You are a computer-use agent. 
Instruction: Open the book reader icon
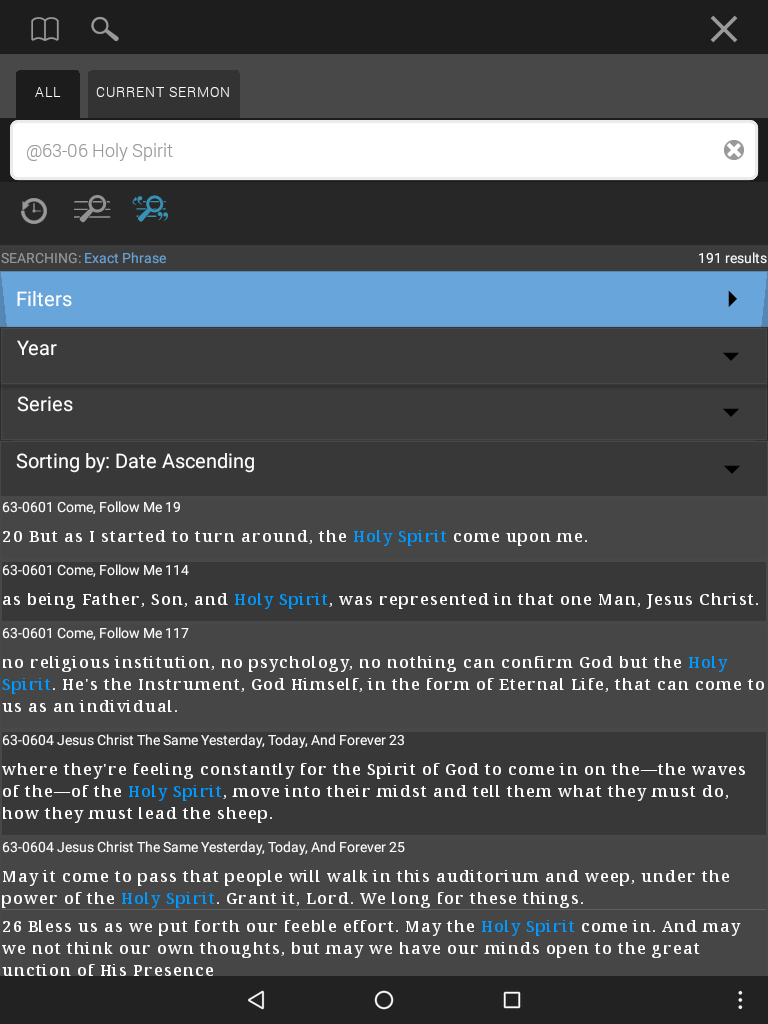coord(45,29)
